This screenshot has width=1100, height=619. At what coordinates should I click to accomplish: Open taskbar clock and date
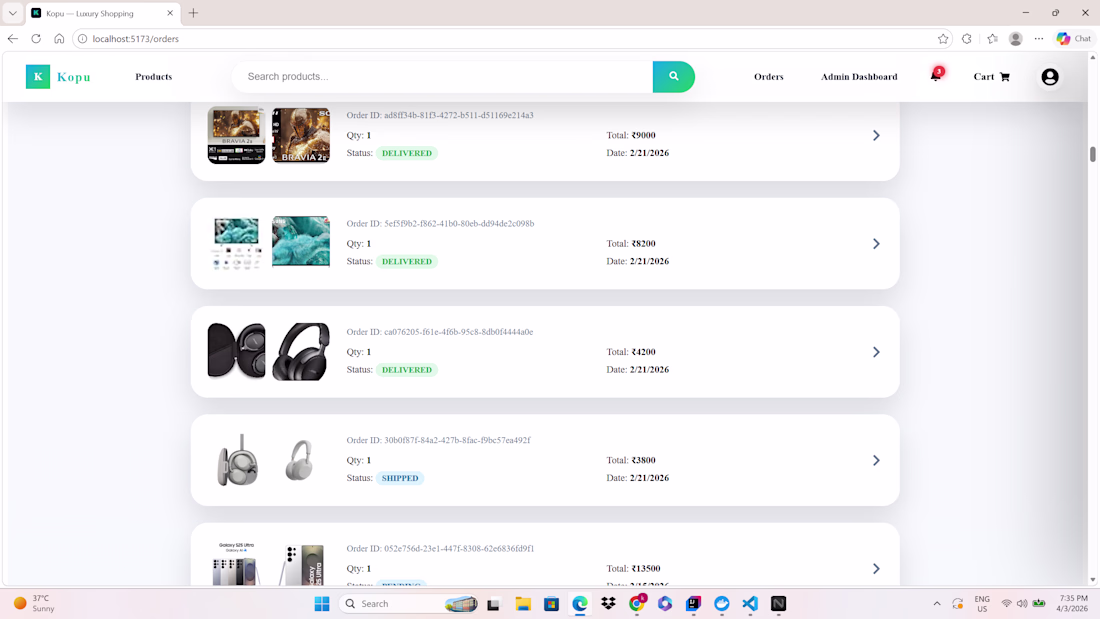tap(1073, 604)
